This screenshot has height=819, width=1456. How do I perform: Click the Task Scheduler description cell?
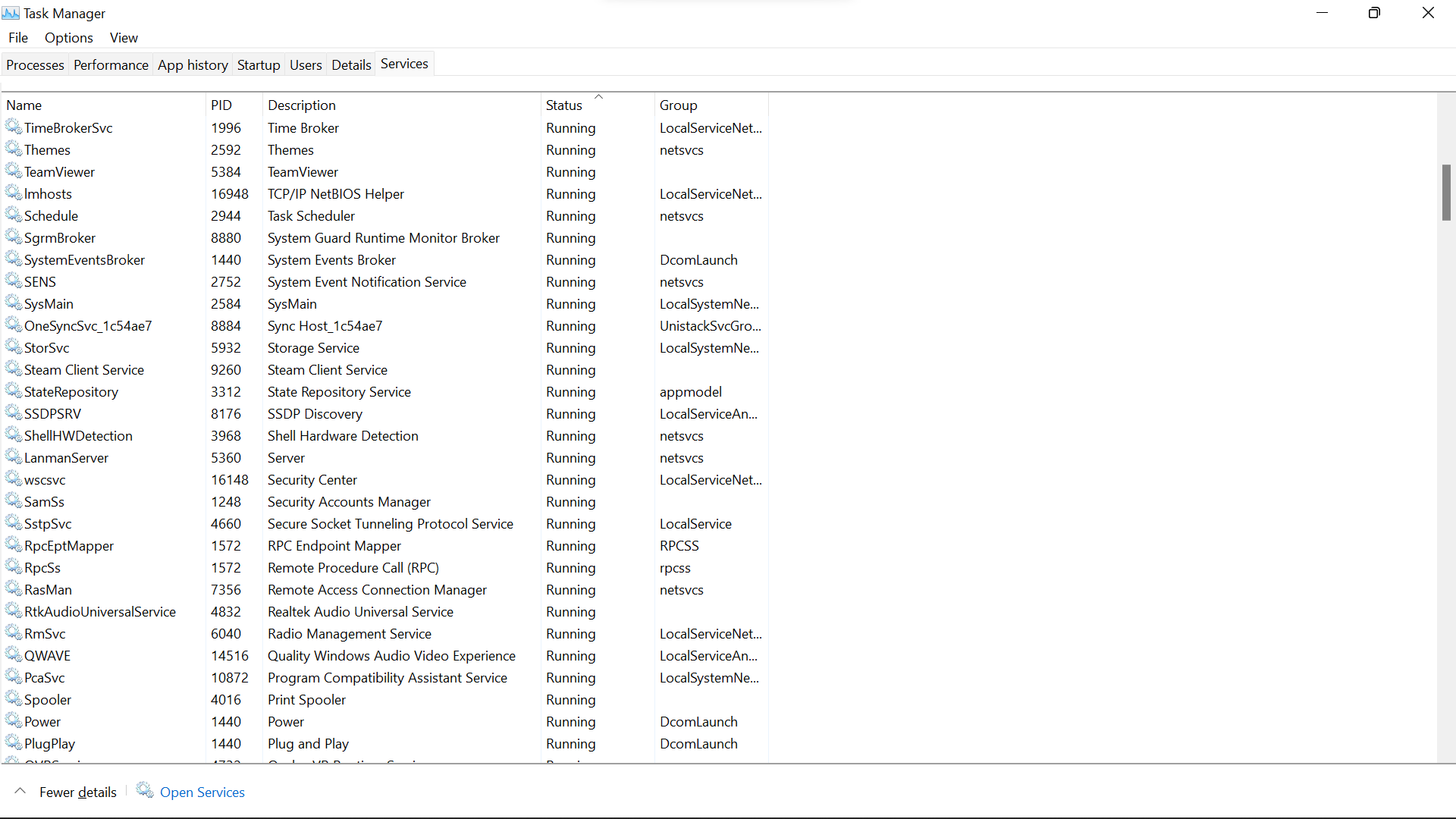[311, 216]
